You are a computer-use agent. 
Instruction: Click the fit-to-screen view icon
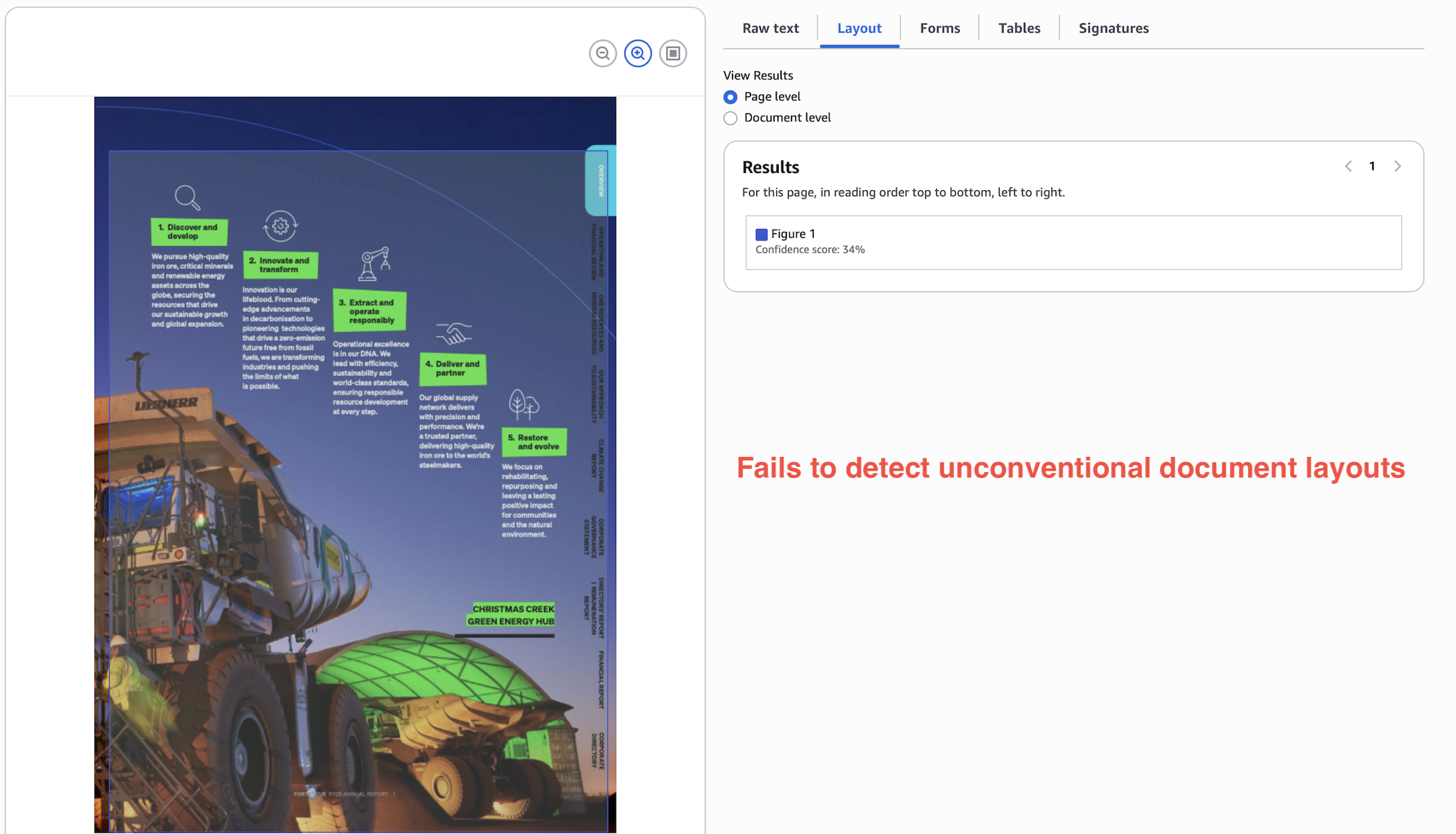[673, 53]
